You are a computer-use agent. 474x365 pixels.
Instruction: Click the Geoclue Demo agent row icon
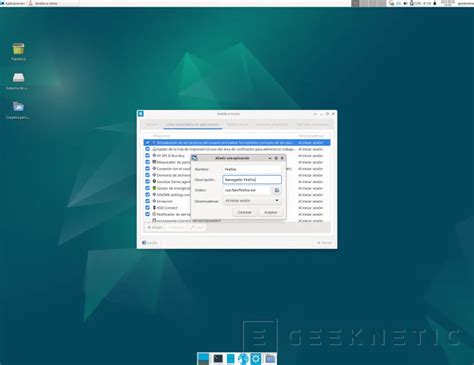click(x=154, y=182)
